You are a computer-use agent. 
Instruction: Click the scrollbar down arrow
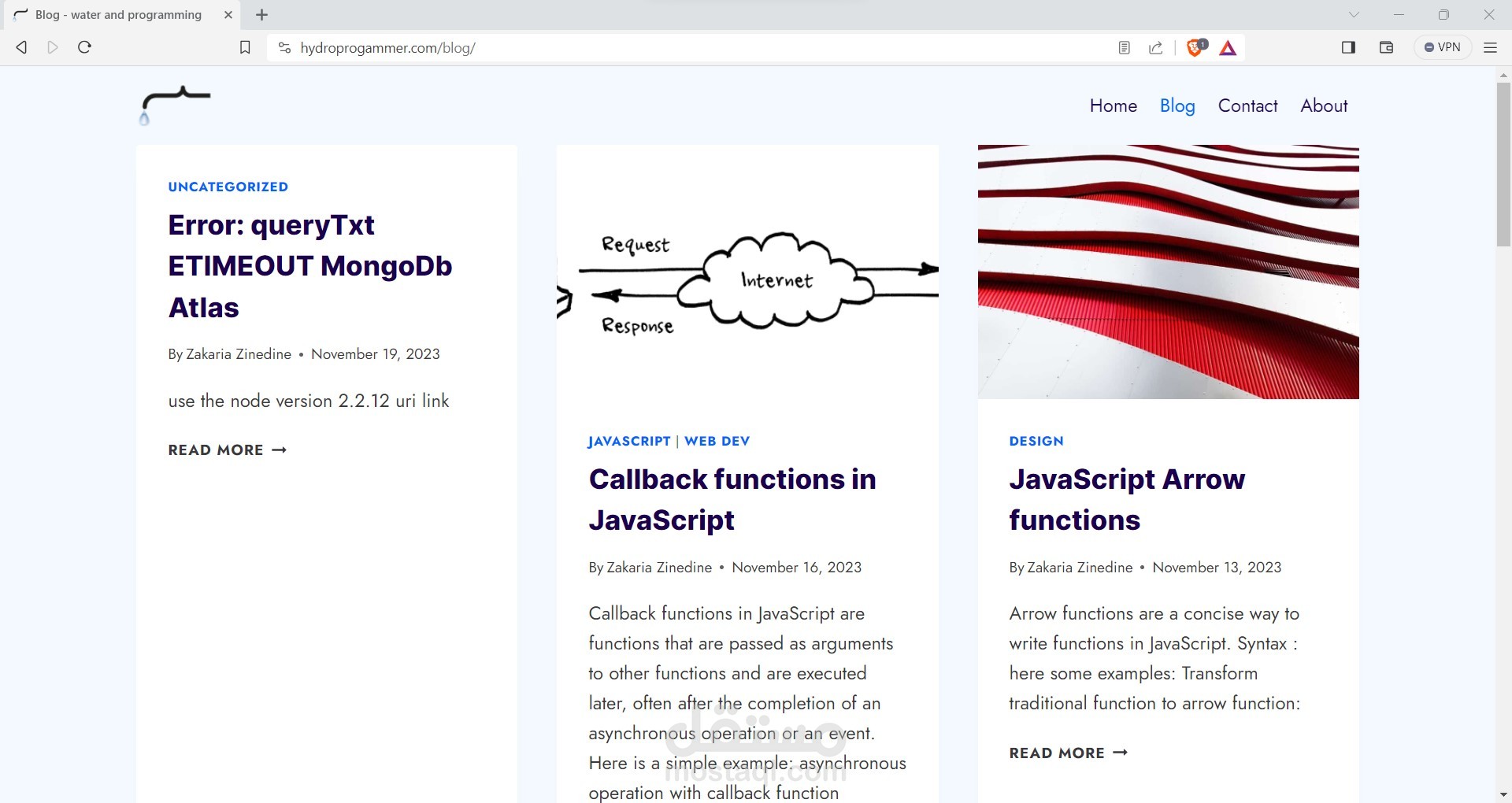tap(1503, 795)
